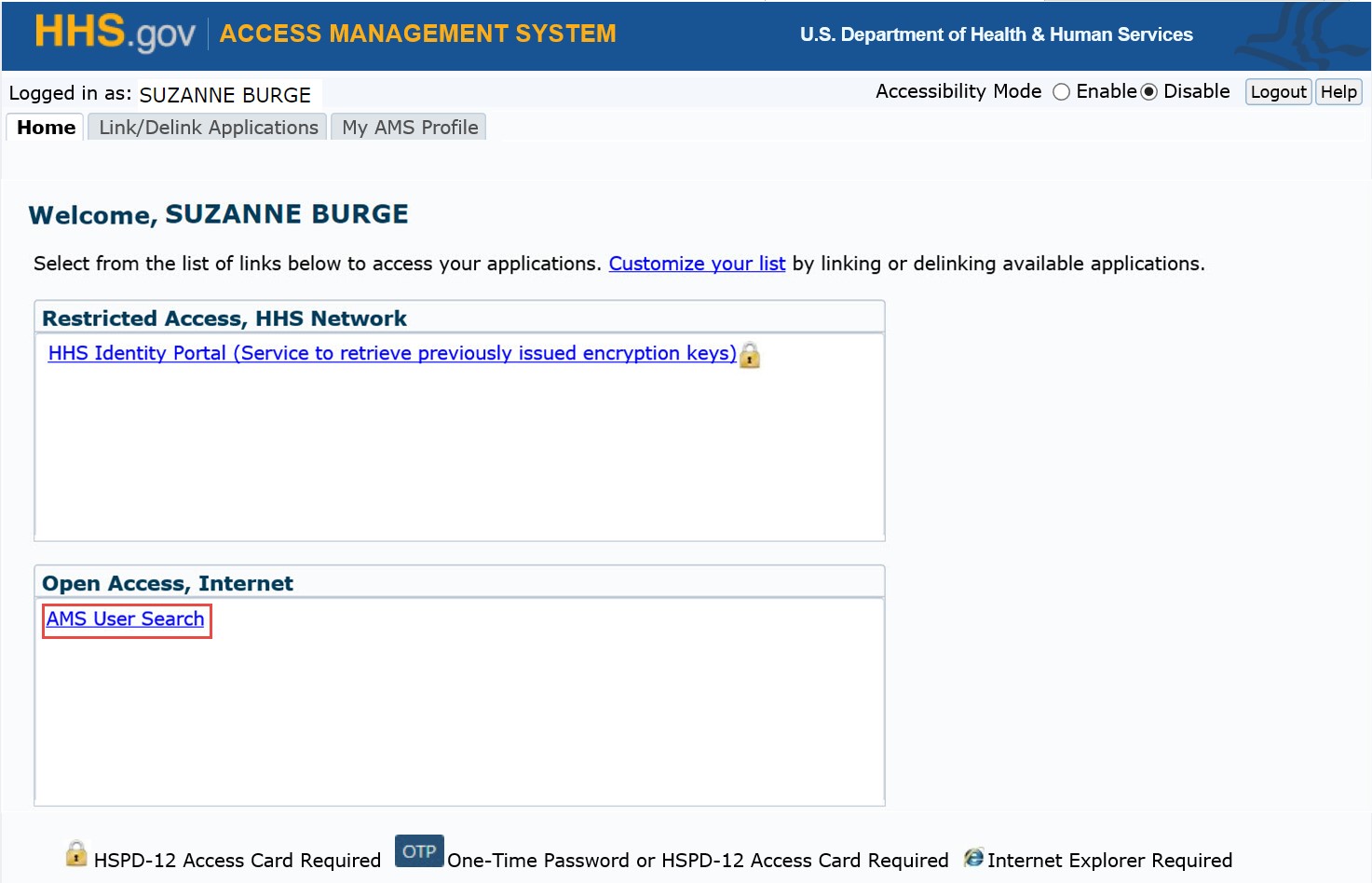Open Help using the header button
Viewport: 1372px width, 883px height.
click(1338, 91)
